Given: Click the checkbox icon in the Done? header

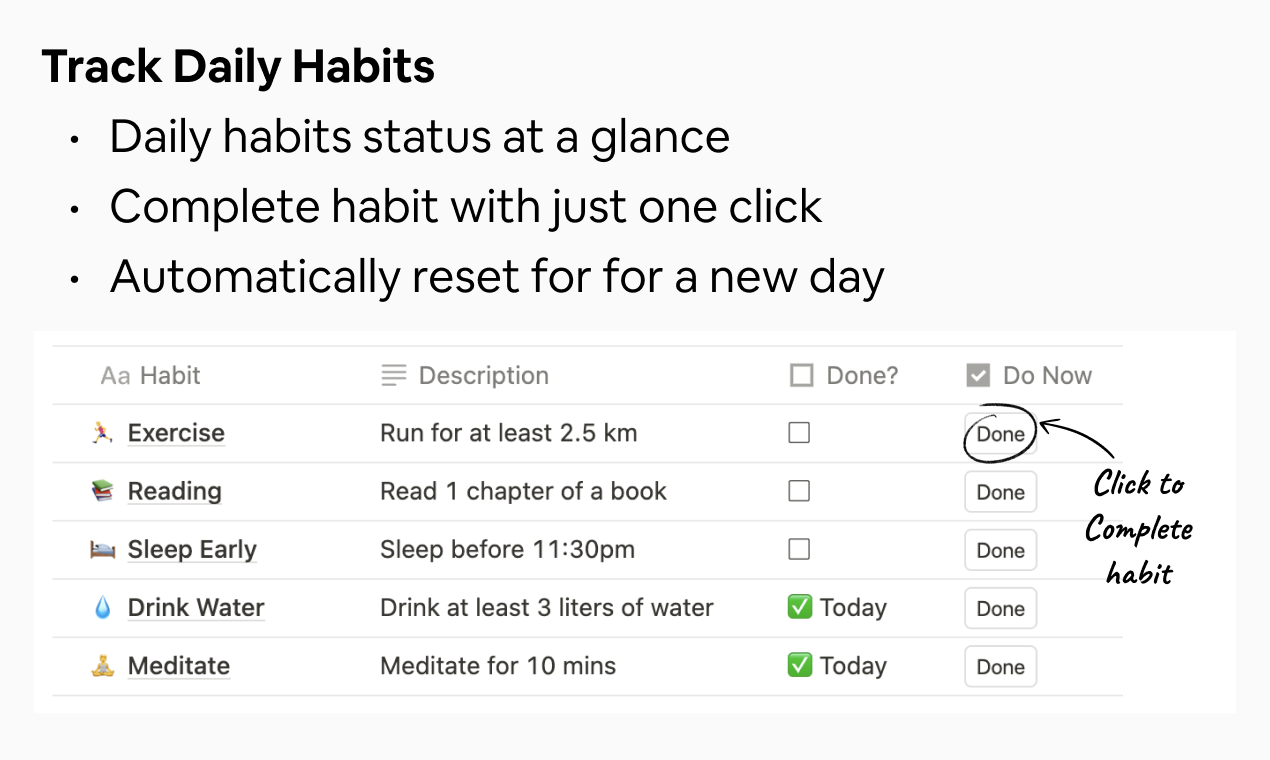Looking at the screenshot, I should tap(803, 375).
